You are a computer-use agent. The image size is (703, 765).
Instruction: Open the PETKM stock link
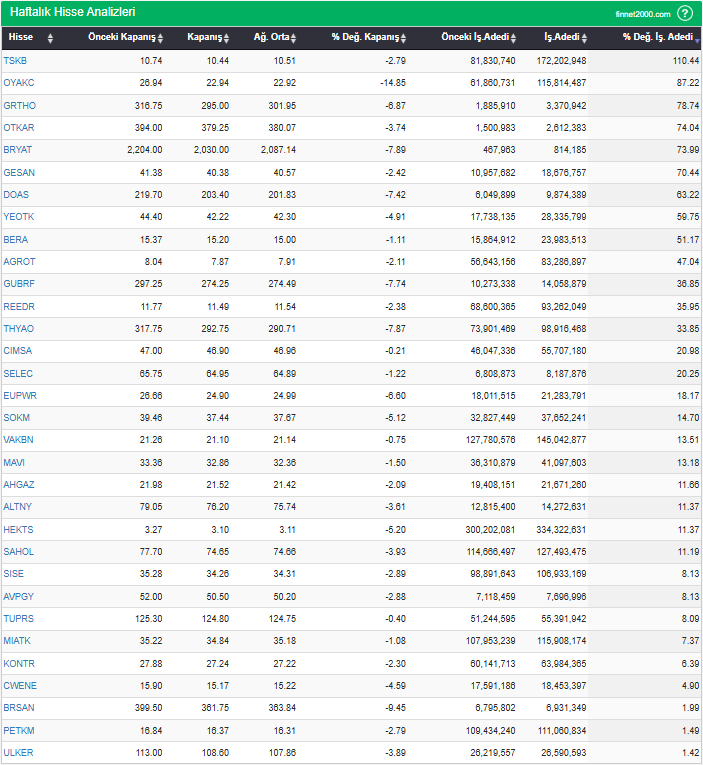coord(19,730)
